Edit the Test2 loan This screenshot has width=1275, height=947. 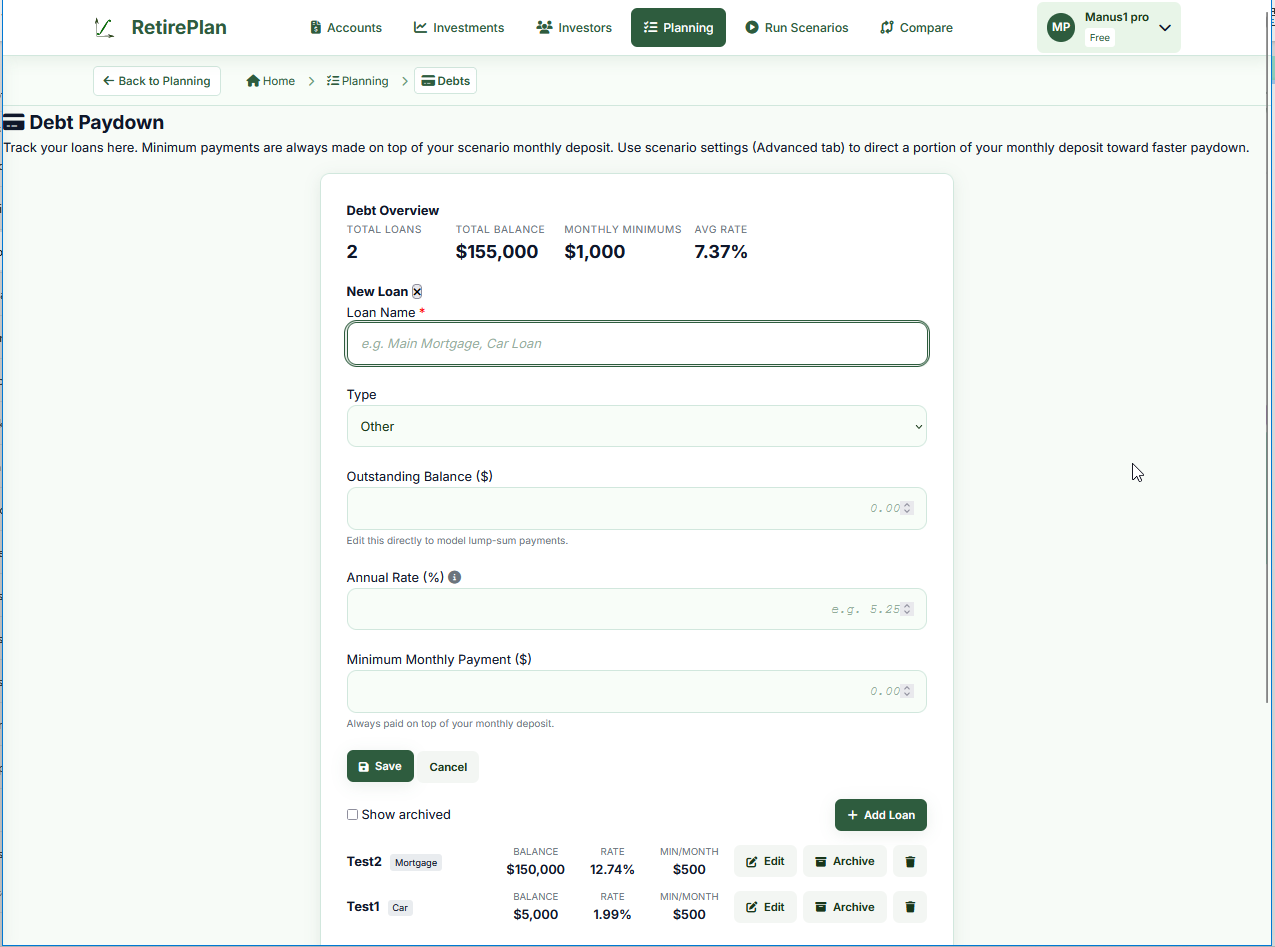[x=765, y=861]
